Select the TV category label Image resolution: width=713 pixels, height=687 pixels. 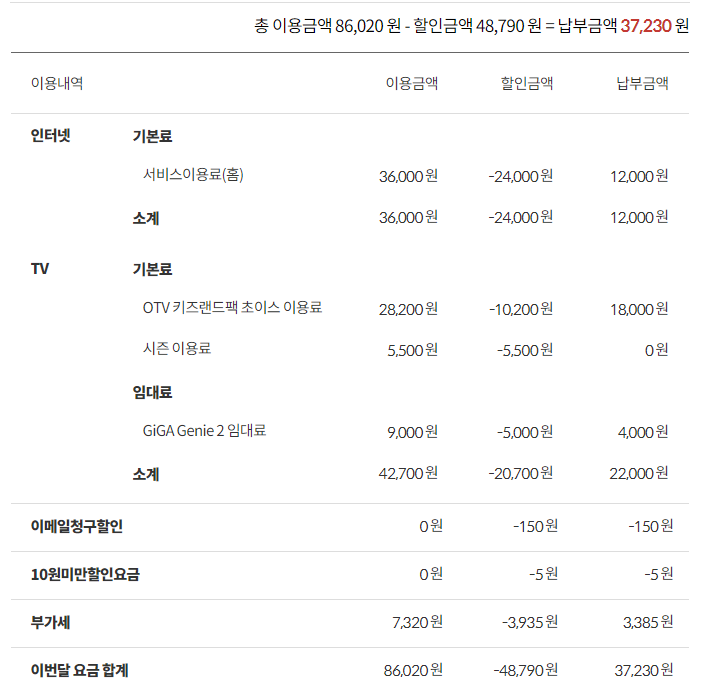(41, 269)
